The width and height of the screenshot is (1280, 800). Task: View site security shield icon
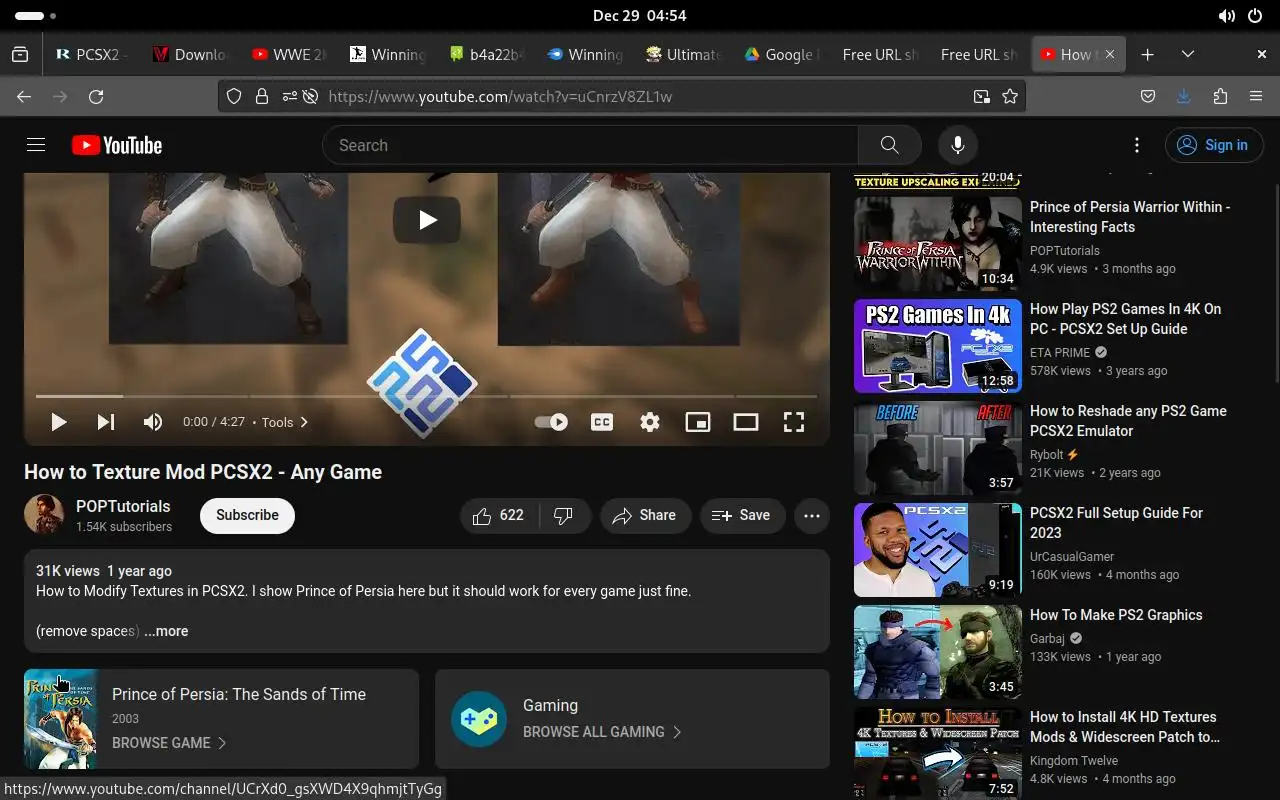[x=233, y=97]
